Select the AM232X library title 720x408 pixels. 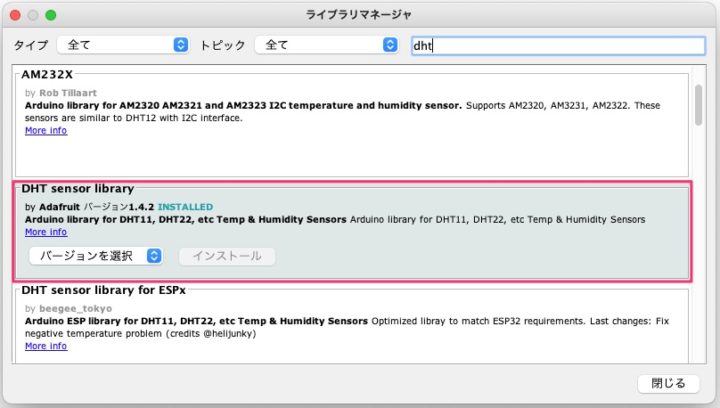pyautogui.click(x=47, y=75)
